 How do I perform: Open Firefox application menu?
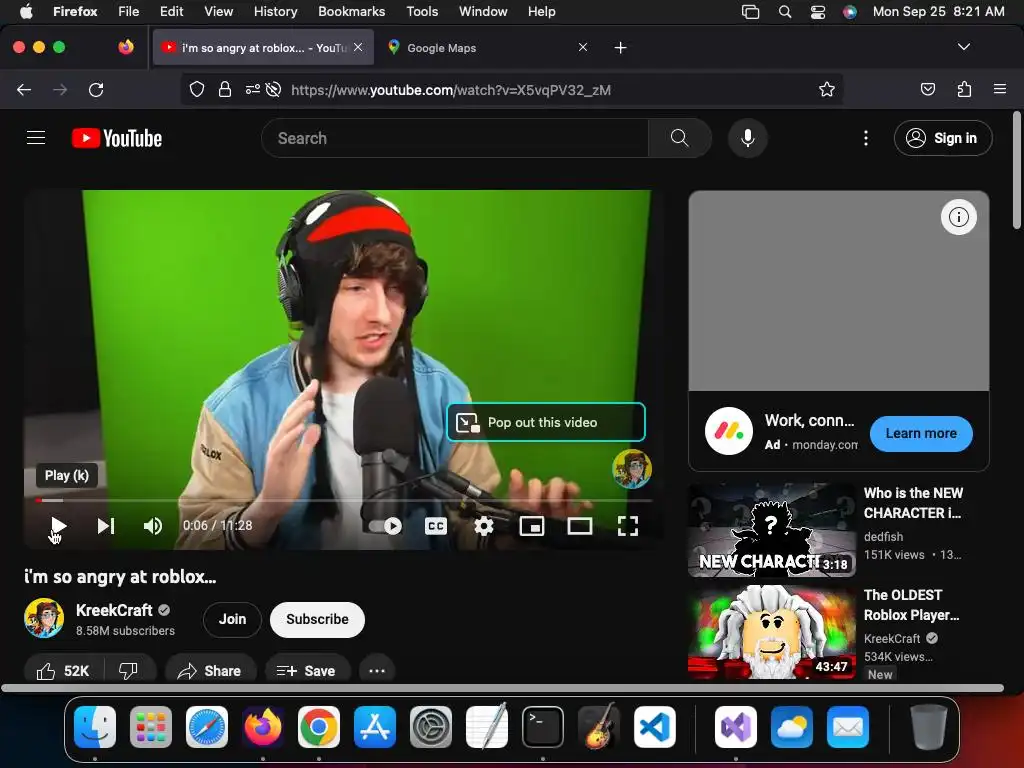pos(1000,89)
